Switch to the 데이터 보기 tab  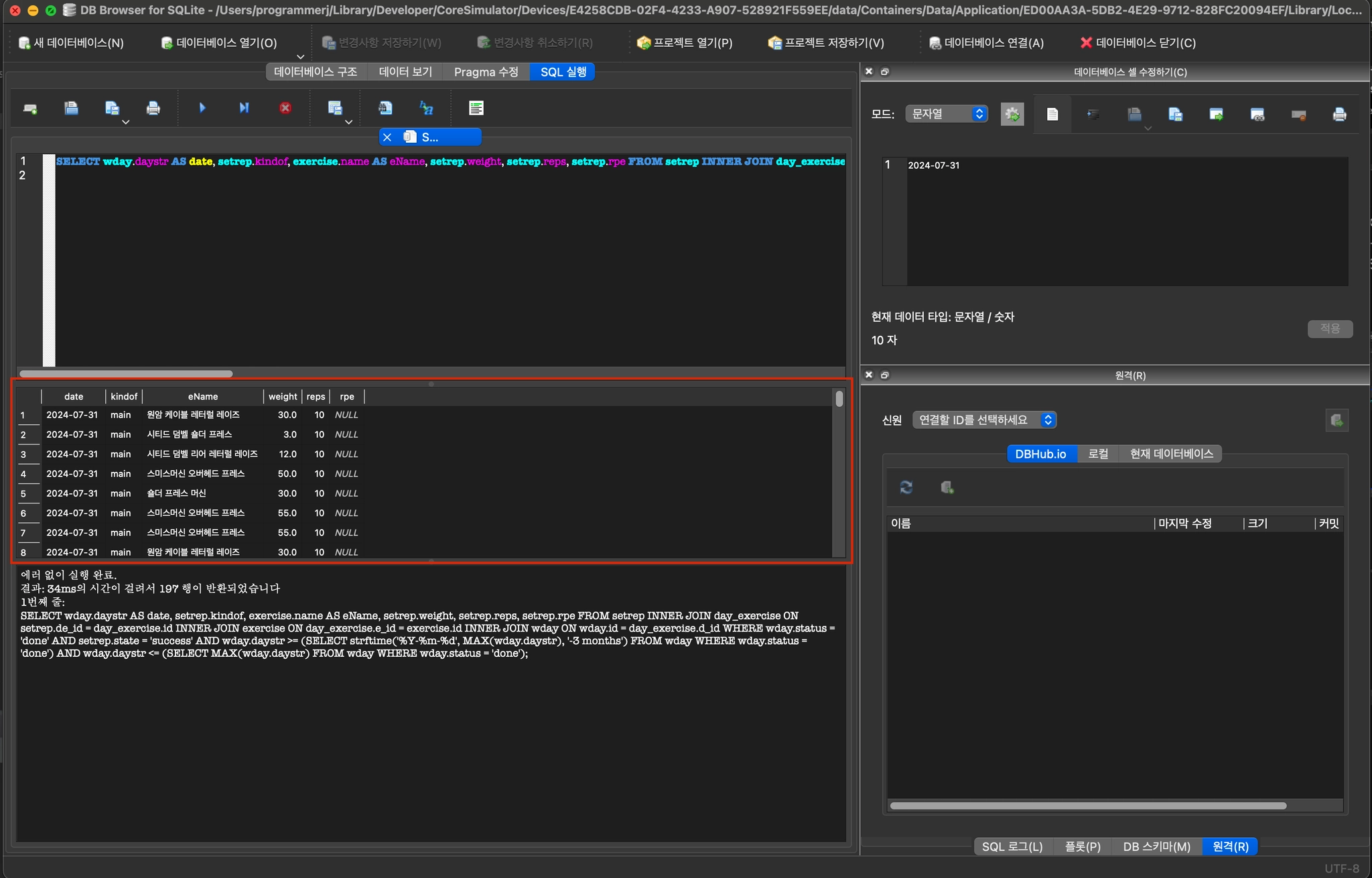point(405,72)
